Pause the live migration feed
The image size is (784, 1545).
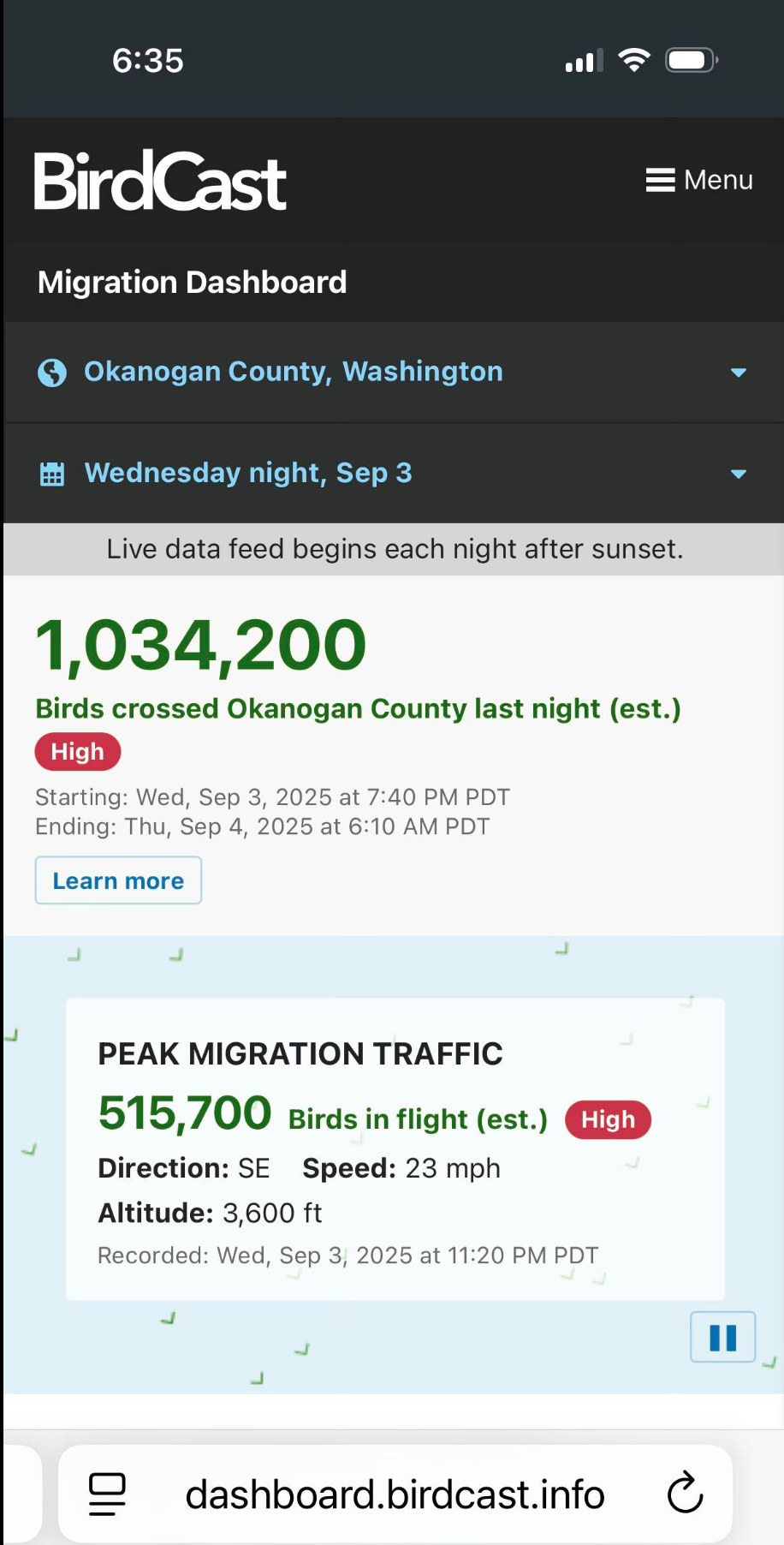click(722, 1337)
